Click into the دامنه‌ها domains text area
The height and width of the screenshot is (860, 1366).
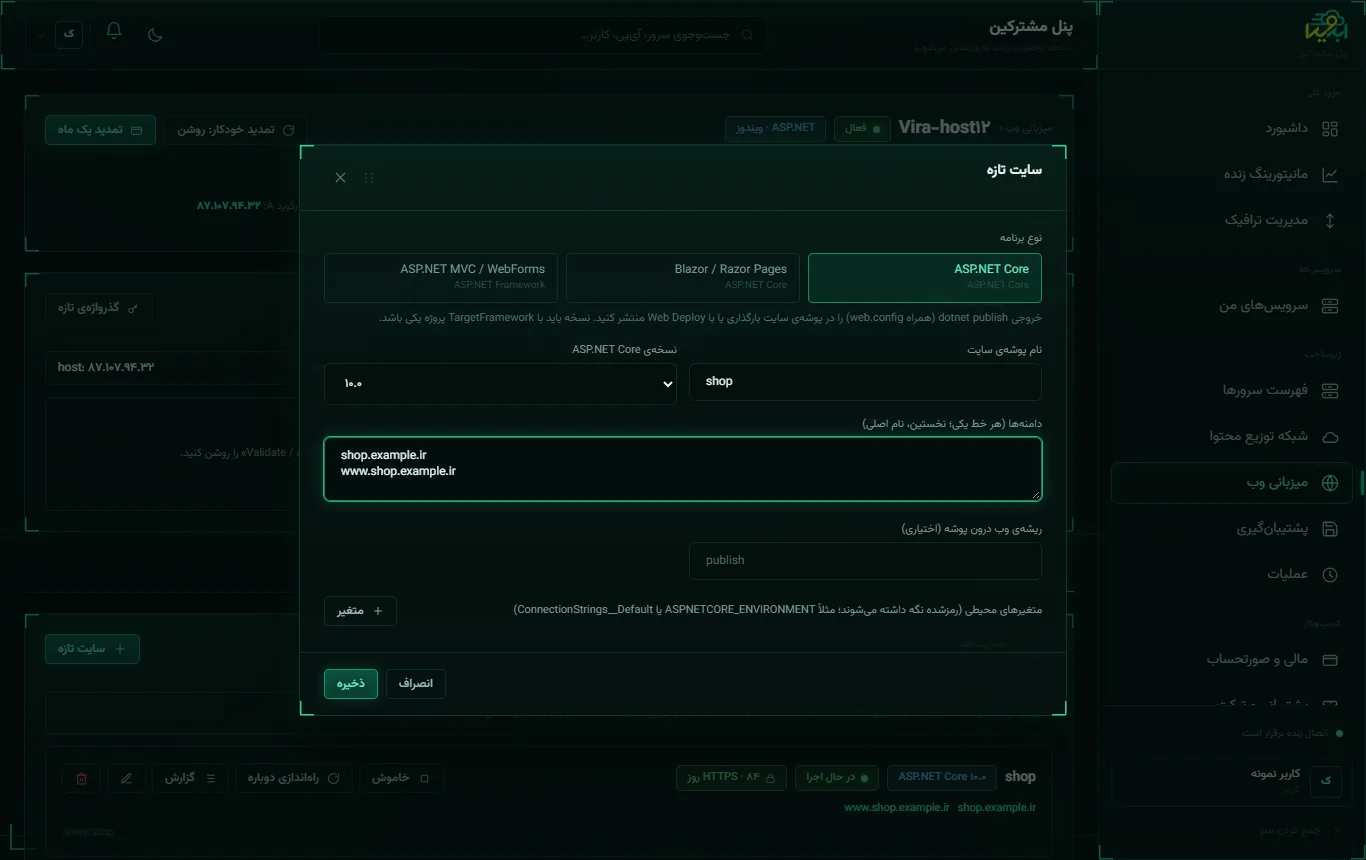click(x=683, y=469)
